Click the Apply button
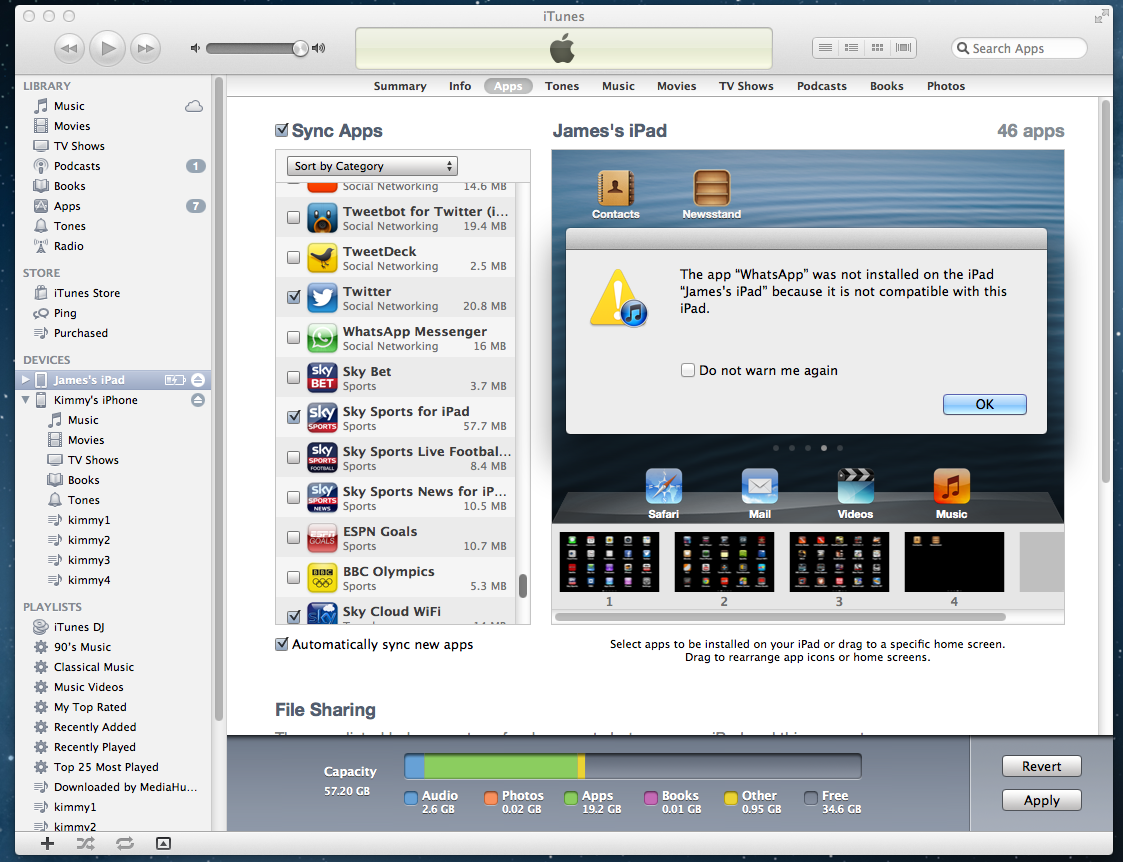 (1041, 800)
